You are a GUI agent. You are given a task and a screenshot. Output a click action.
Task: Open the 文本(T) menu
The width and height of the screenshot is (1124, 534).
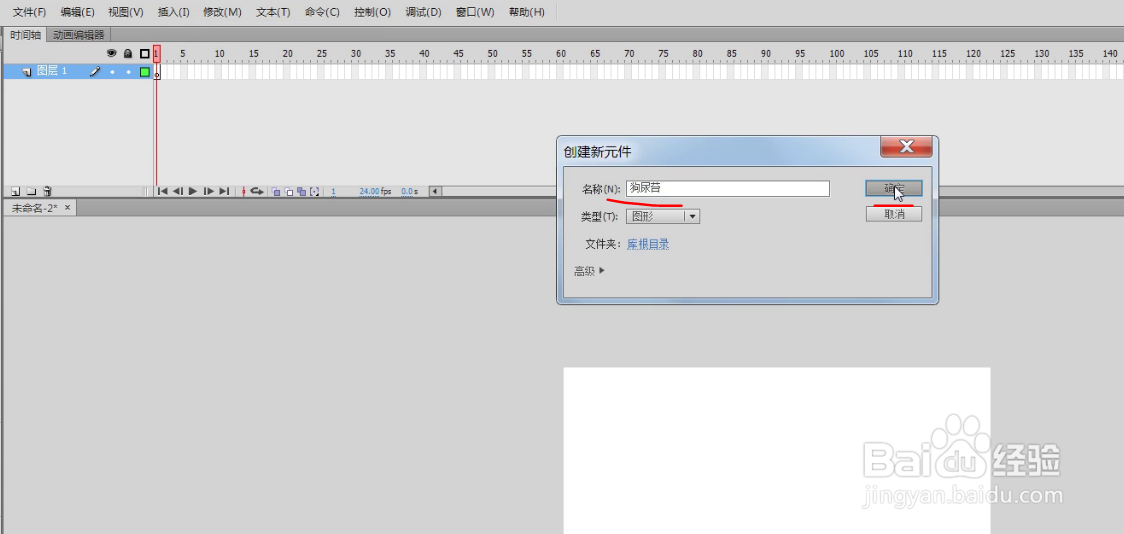273,12
